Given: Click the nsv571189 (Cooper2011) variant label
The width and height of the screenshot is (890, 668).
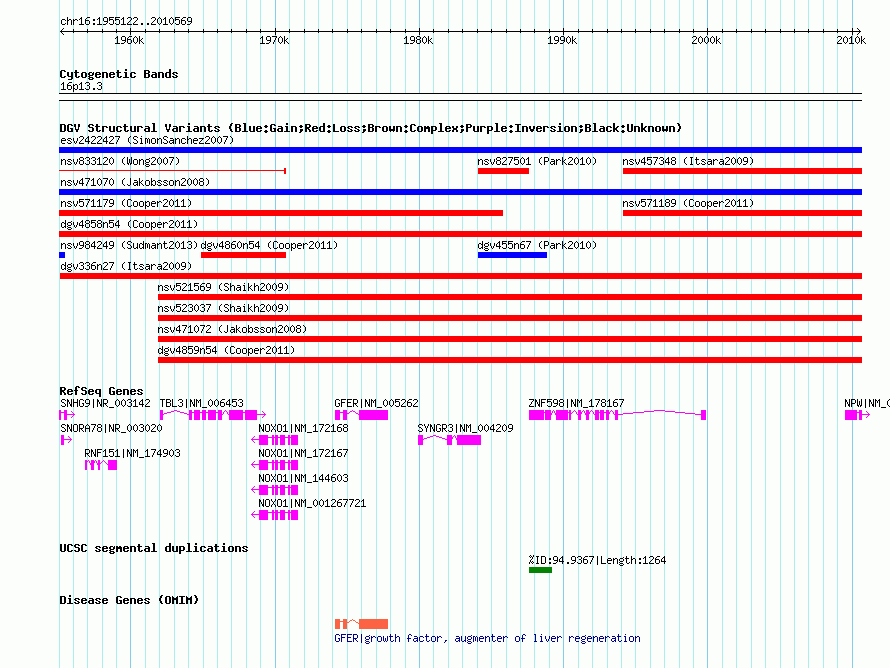Looking at the screenshot, I should (x=688, y=203).
